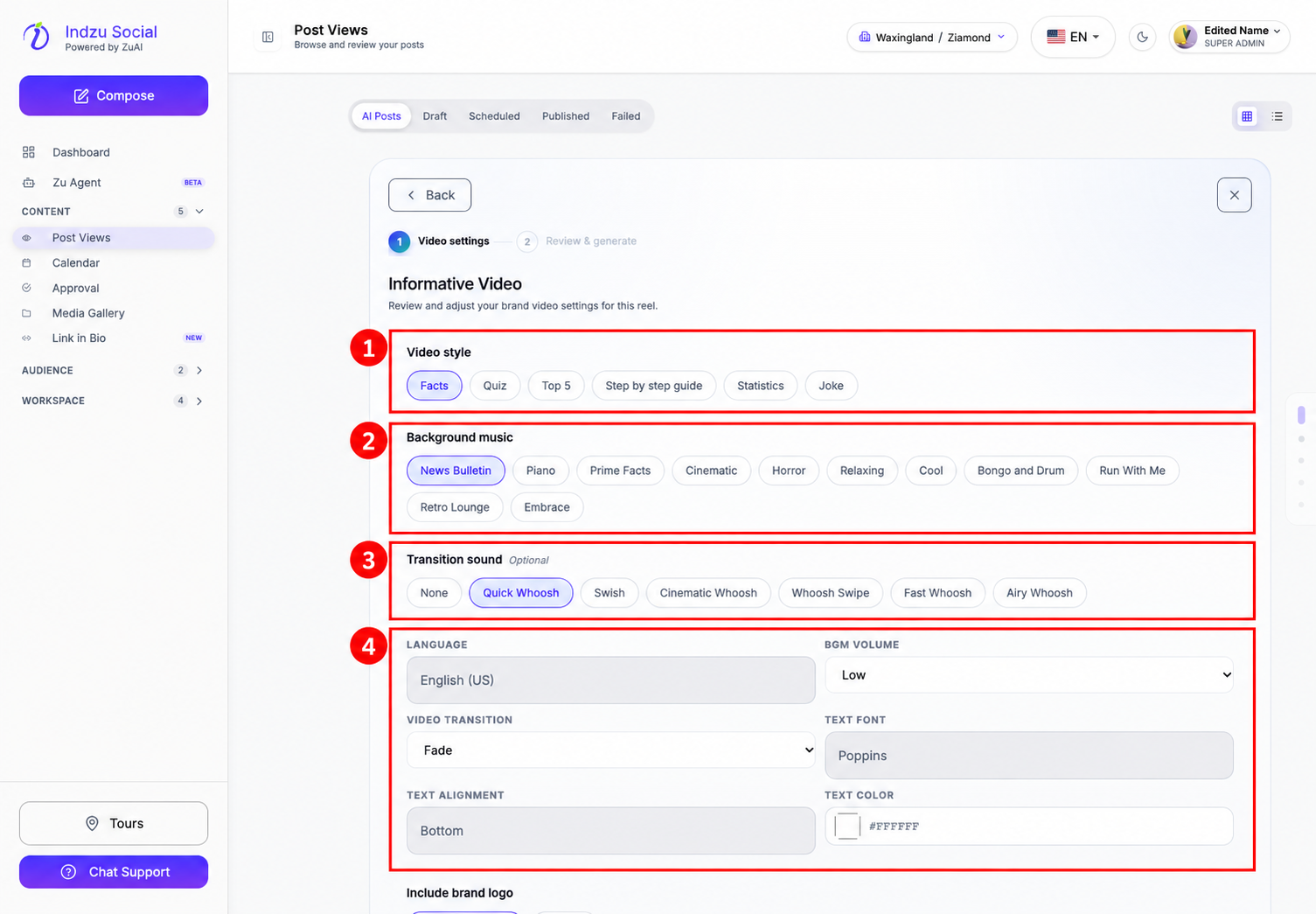Choose Retro Lounge background music
Image resolution: width=1316 pixels, height=914 pixels.
click(x=455, y=507)
